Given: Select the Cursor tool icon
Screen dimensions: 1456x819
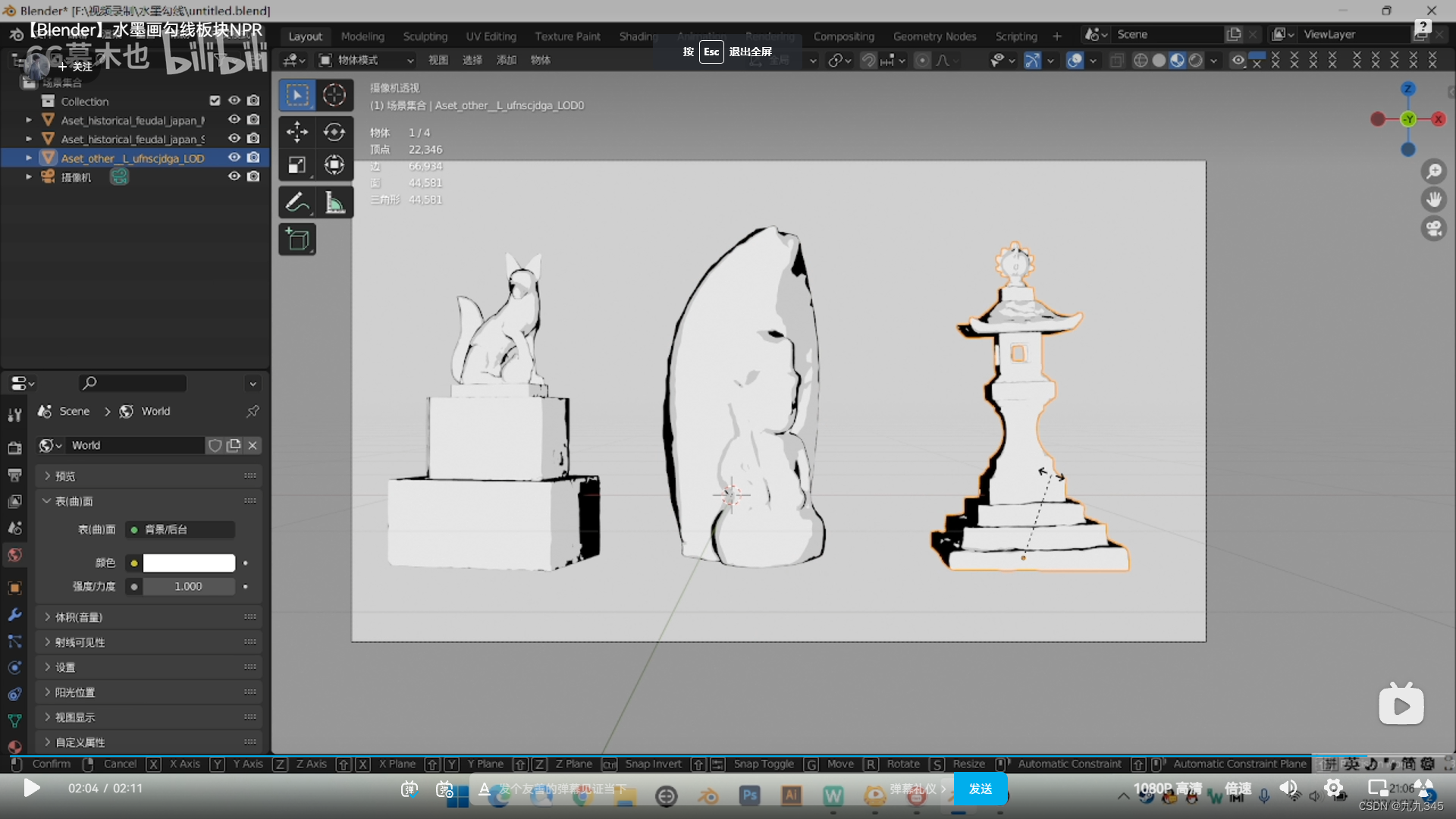Looking at the screenshot, I should (334, 95).
